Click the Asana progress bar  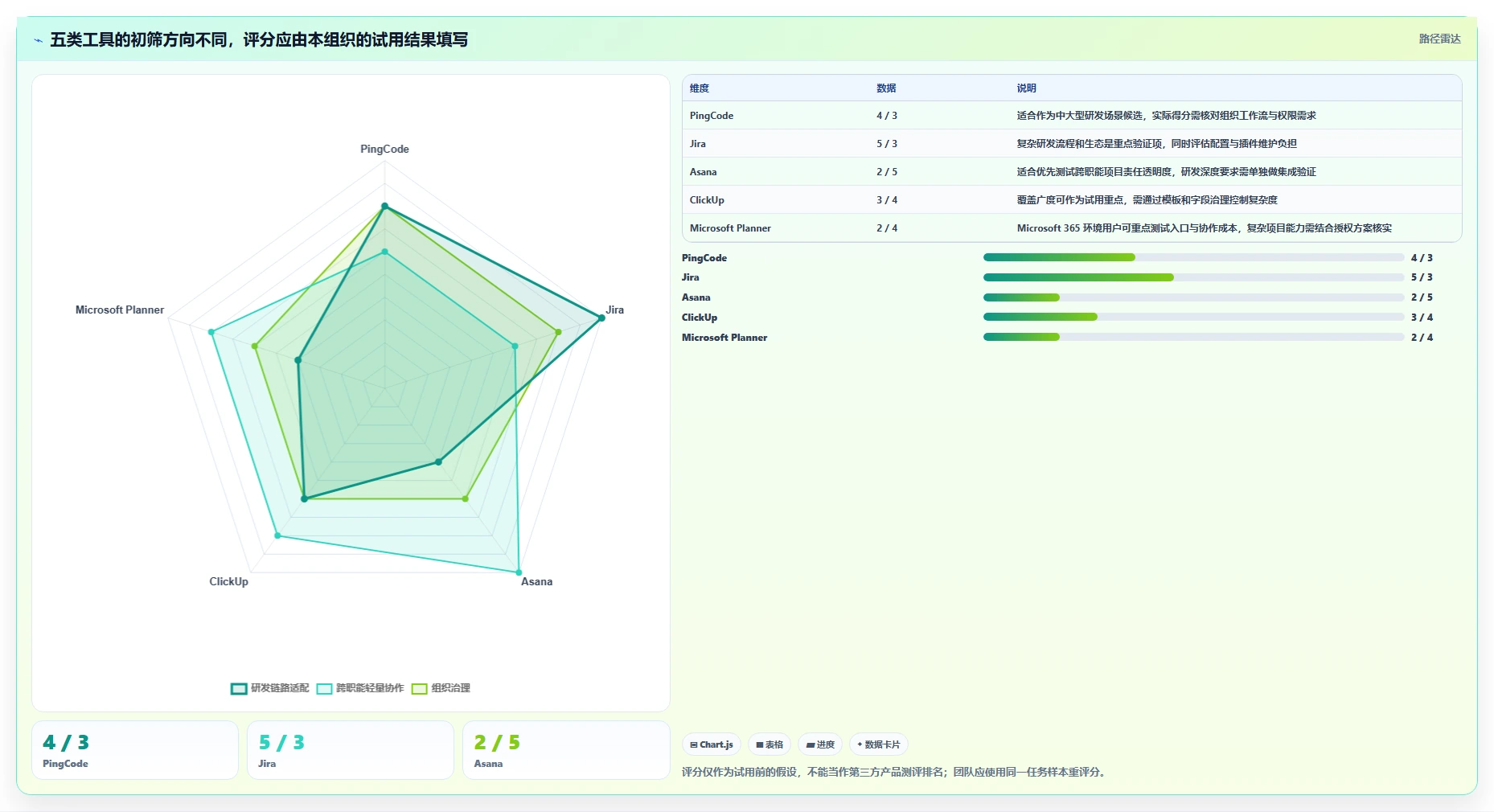[1193, 297]
